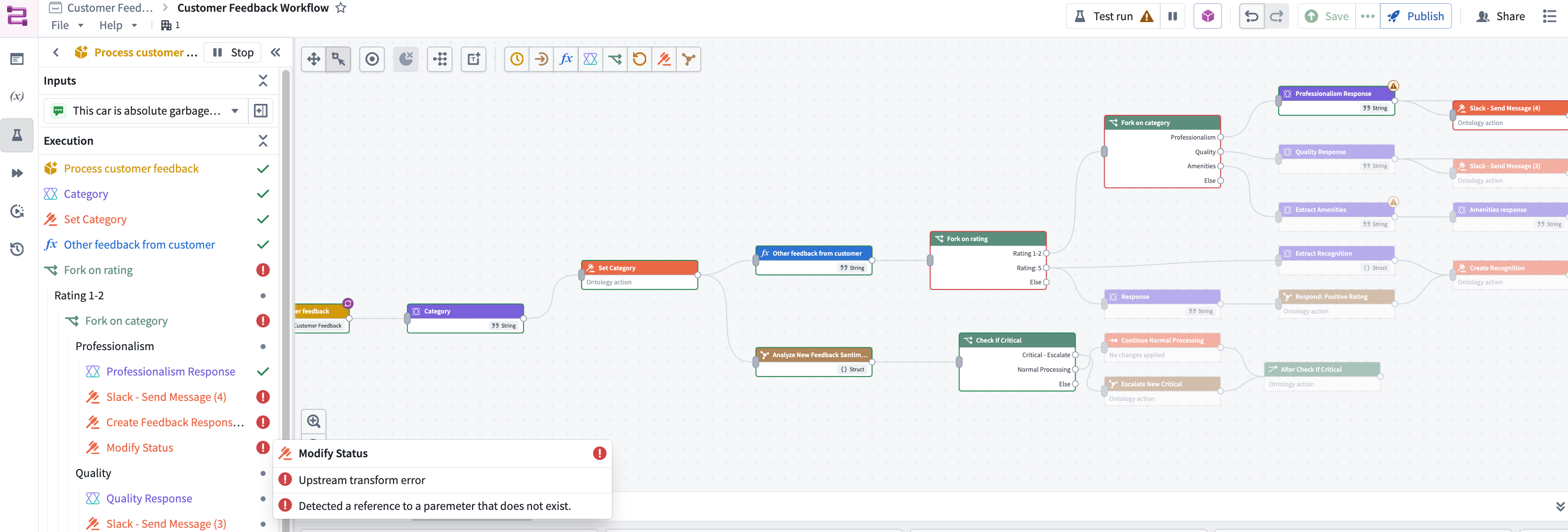
Task: Add an fx function node
Action: tap(566, 59)
